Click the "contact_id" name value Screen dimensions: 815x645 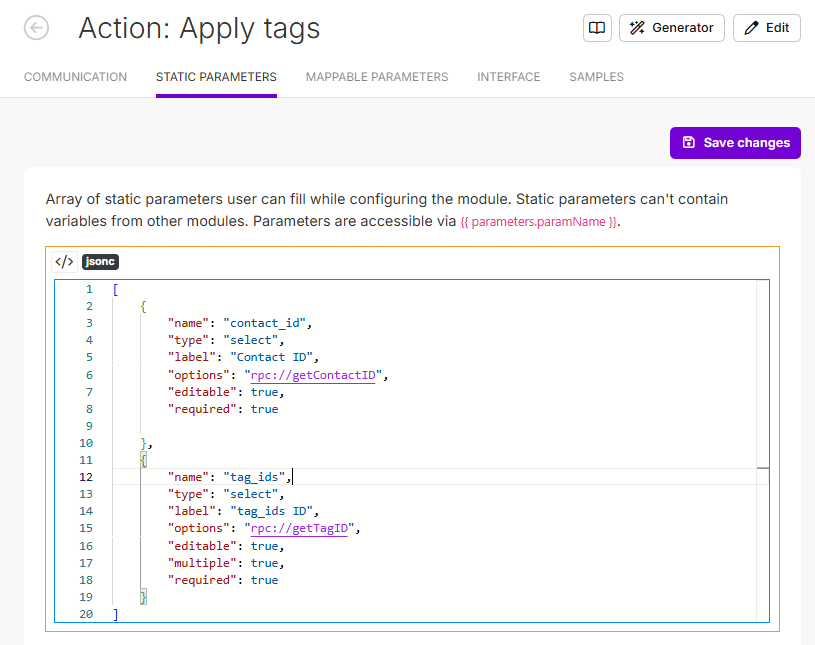coord(269,323)
